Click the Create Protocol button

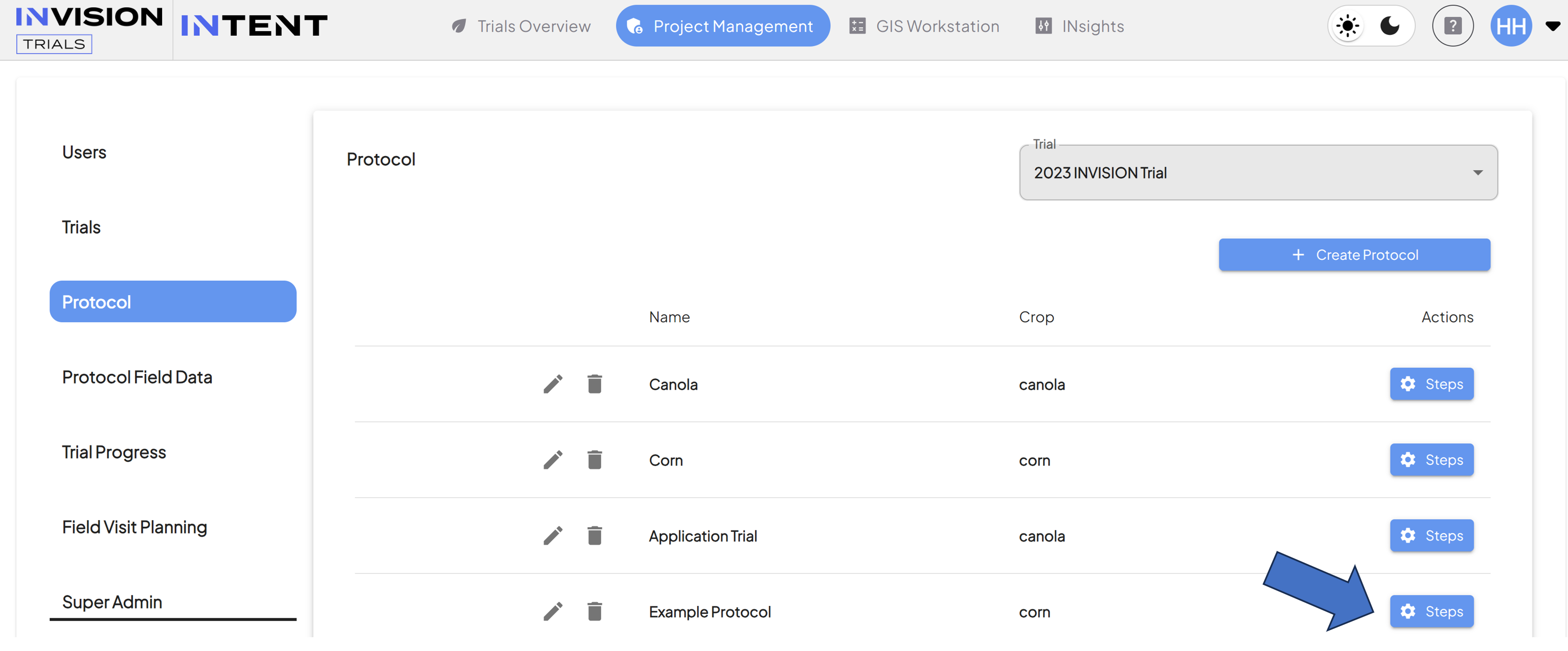pyautogui.click(x=1354, y=255)
